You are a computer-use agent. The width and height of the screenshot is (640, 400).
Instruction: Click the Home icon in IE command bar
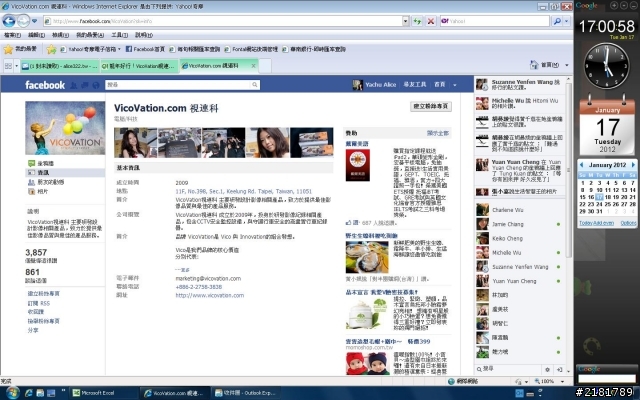tap(533, 65)
